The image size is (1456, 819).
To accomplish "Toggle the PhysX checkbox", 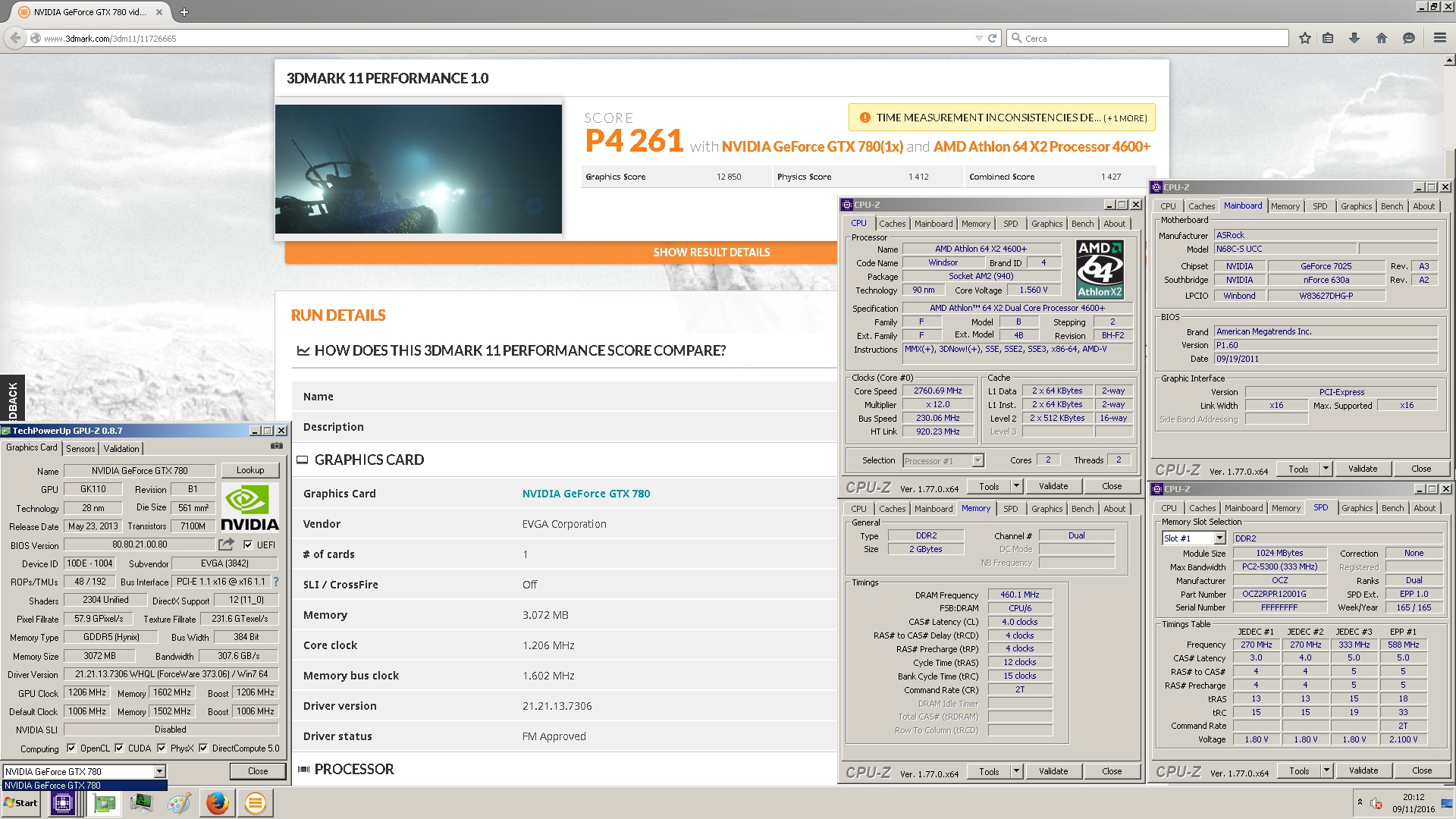I will pos(162,748).
